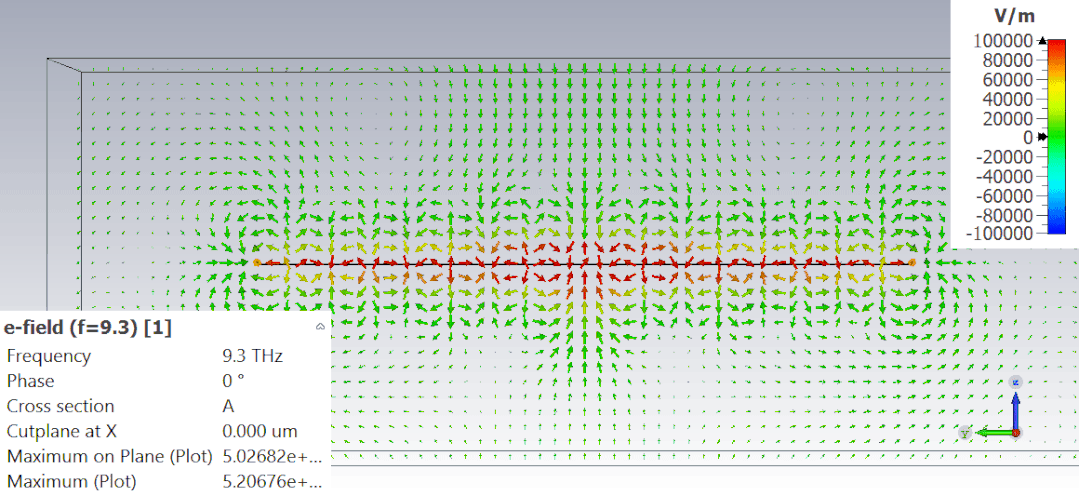Click the upper triangle marker on color scale
The image size is (1079, 496).
(1042, 41)
